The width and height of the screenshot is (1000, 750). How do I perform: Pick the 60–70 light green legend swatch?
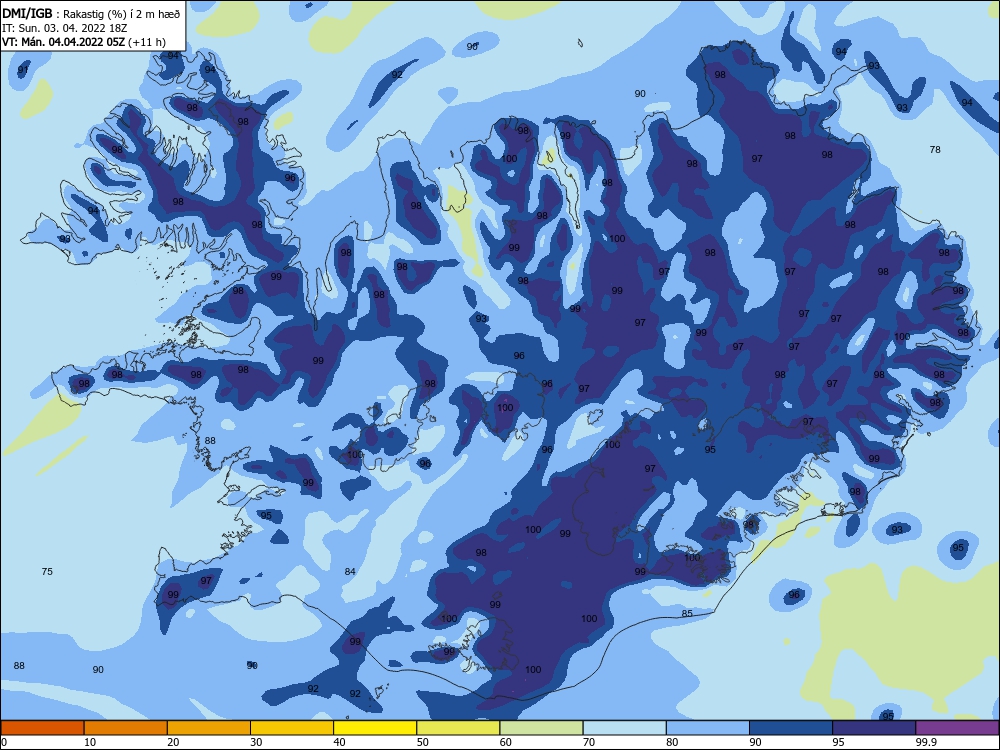click(541, 728)
